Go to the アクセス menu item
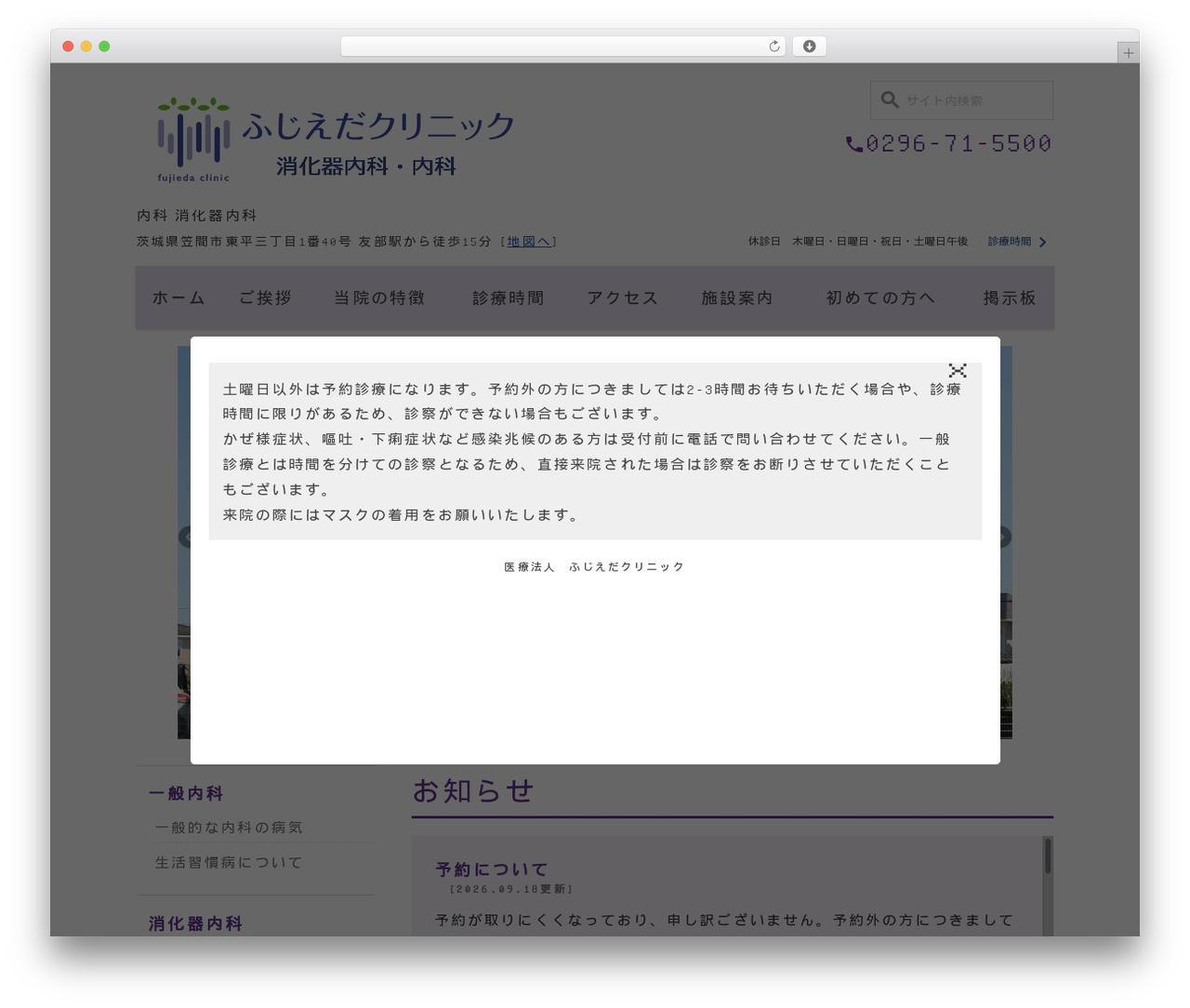Screen dimensions: 1190x1008 622,298
